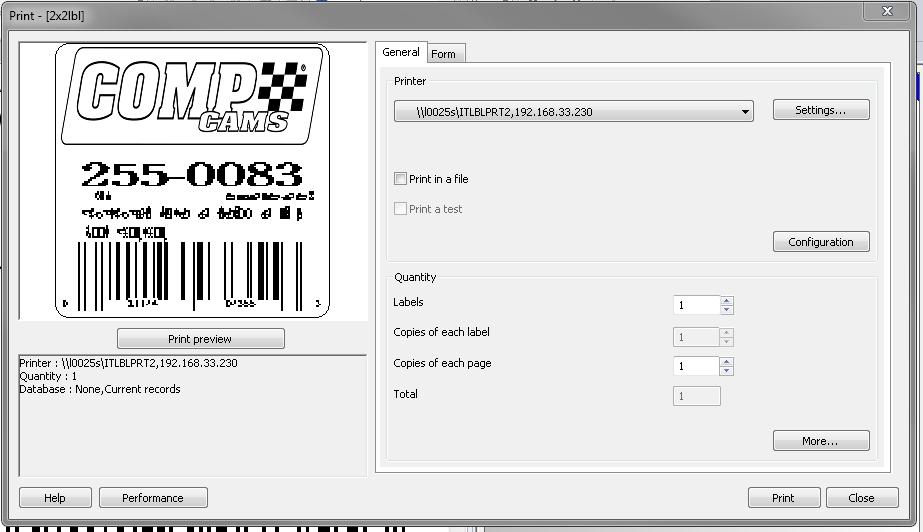Switch to the Form tab
Screen dimensions: 923x532
[x=446, y=54]
